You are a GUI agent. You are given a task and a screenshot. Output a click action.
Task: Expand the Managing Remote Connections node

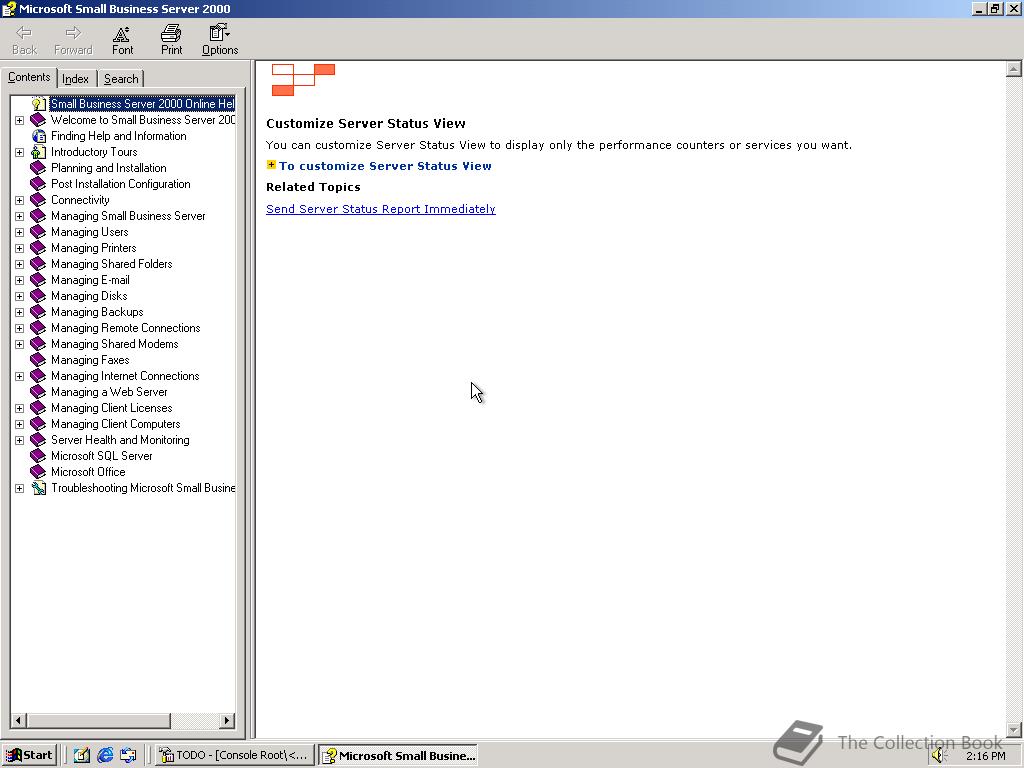click(x=20, y=328)
